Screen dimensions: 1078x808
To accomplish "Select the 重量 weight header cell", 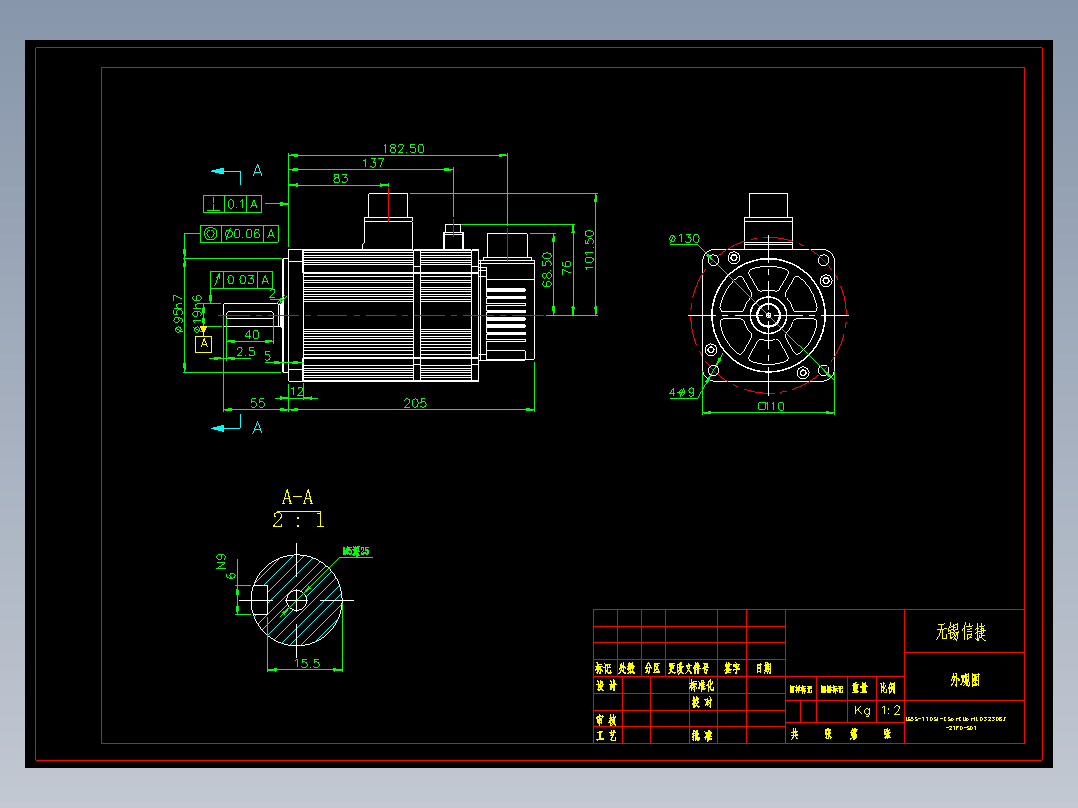I will 860,688.
